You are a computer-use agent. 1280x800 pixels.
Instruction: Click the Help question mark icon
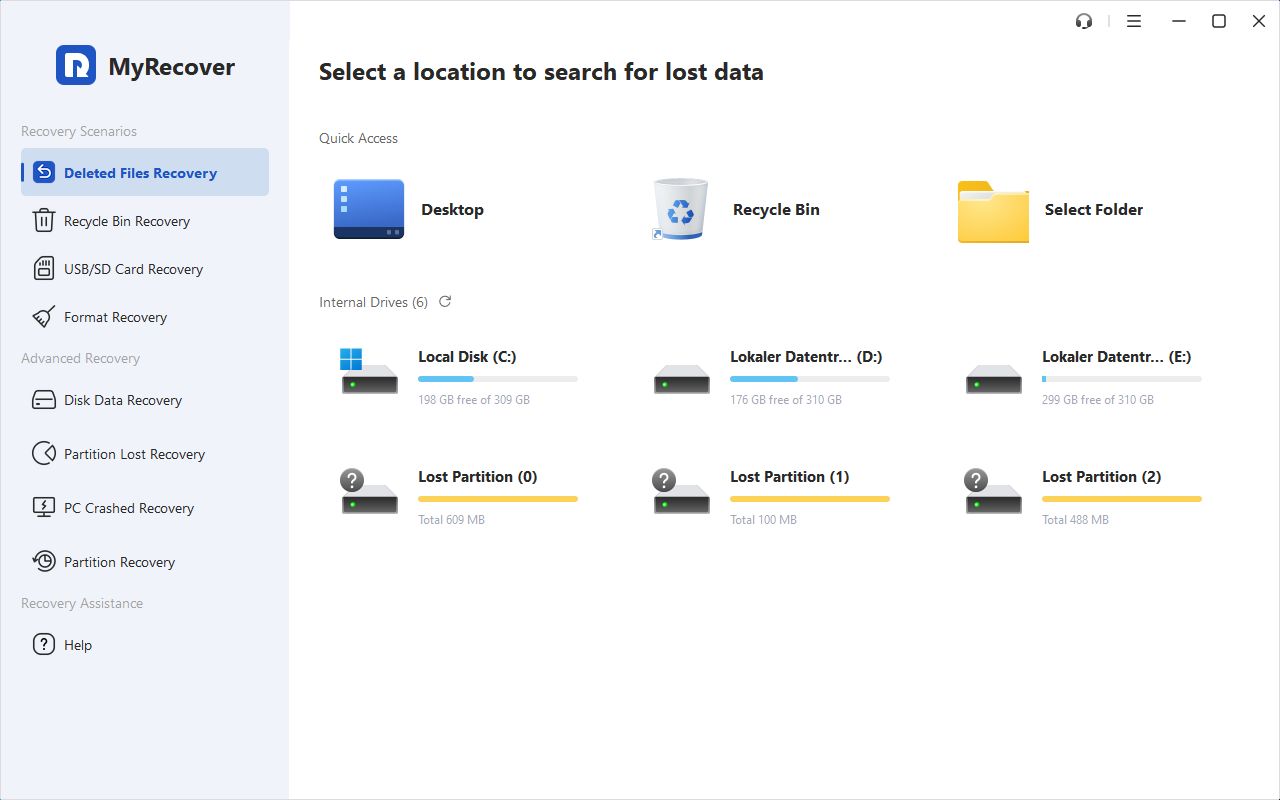[x=44, y=645]
